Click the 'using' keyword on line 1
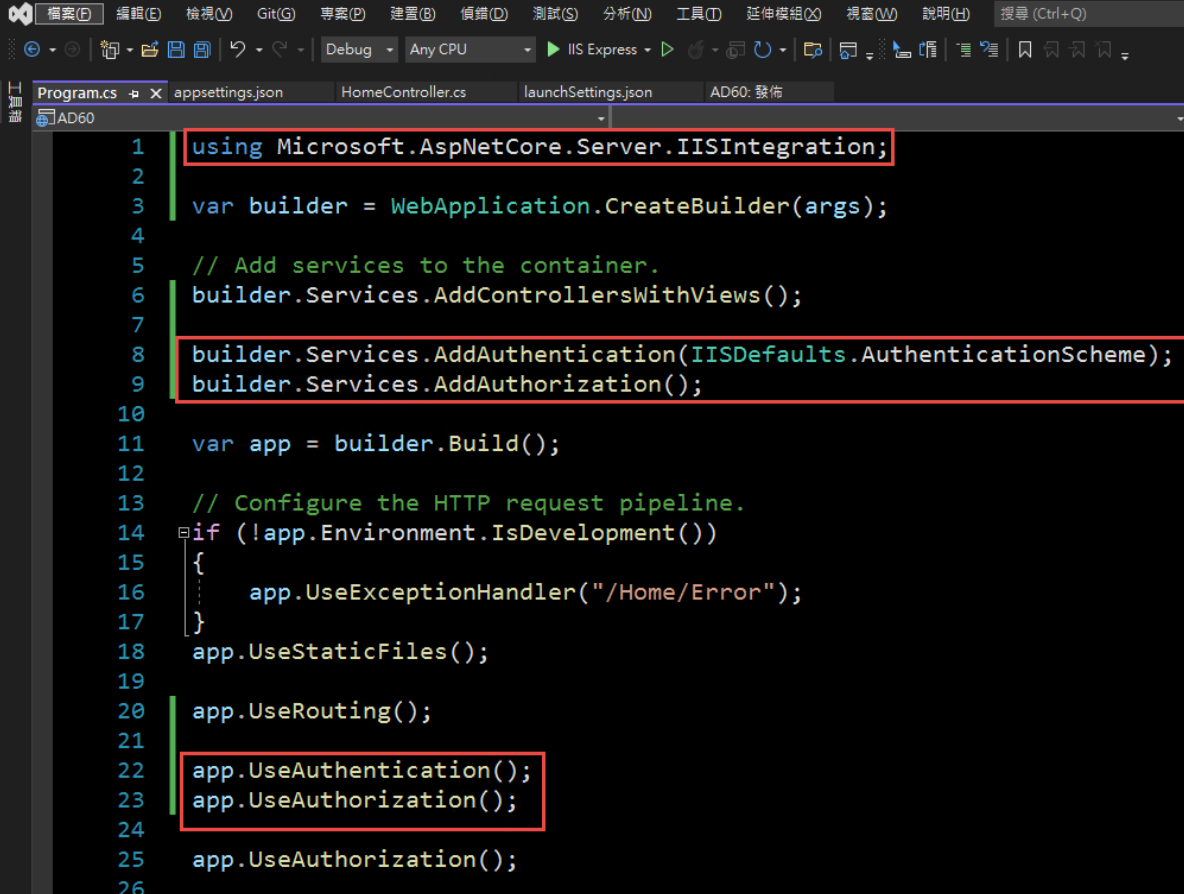The width and height of the screenshot is (1184, 894). 227,146
